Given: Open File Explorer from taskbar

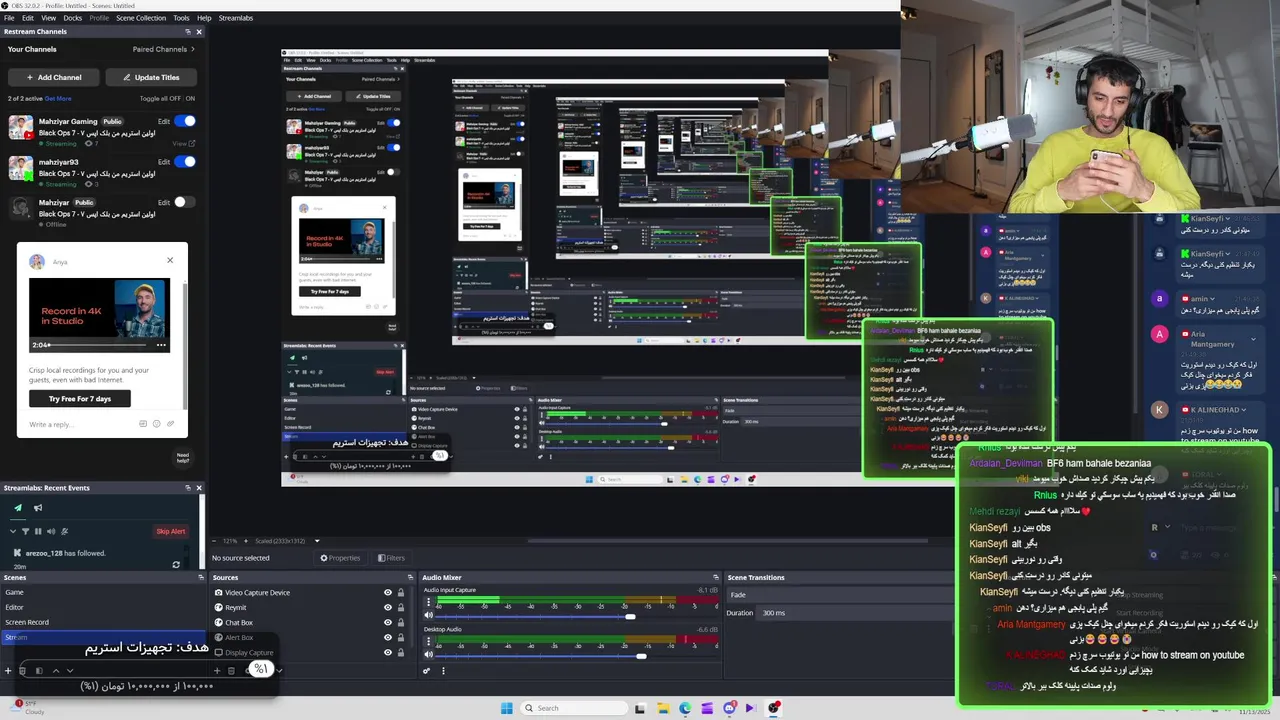Looking at the screenshot, I should [662, 708].
